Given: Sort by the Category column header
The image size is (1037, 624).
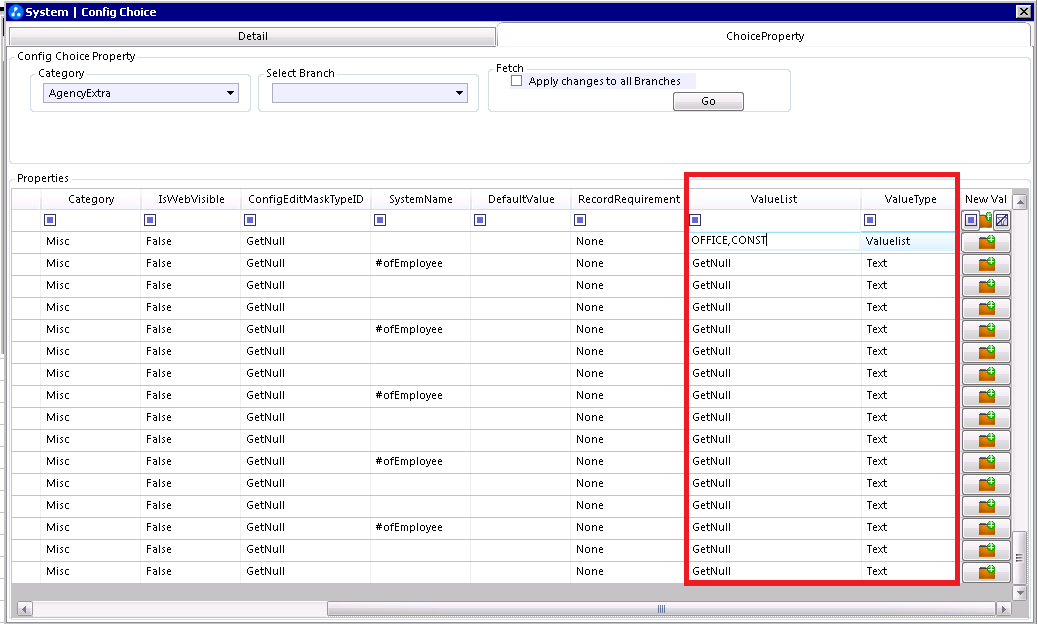Looking at the screenshot, I should (x=91, y=199).
